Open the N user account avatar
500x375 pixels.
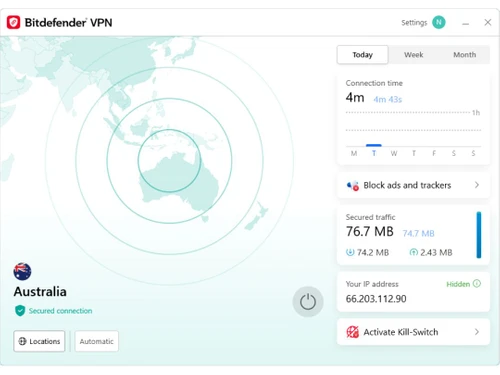click(439, 22)
